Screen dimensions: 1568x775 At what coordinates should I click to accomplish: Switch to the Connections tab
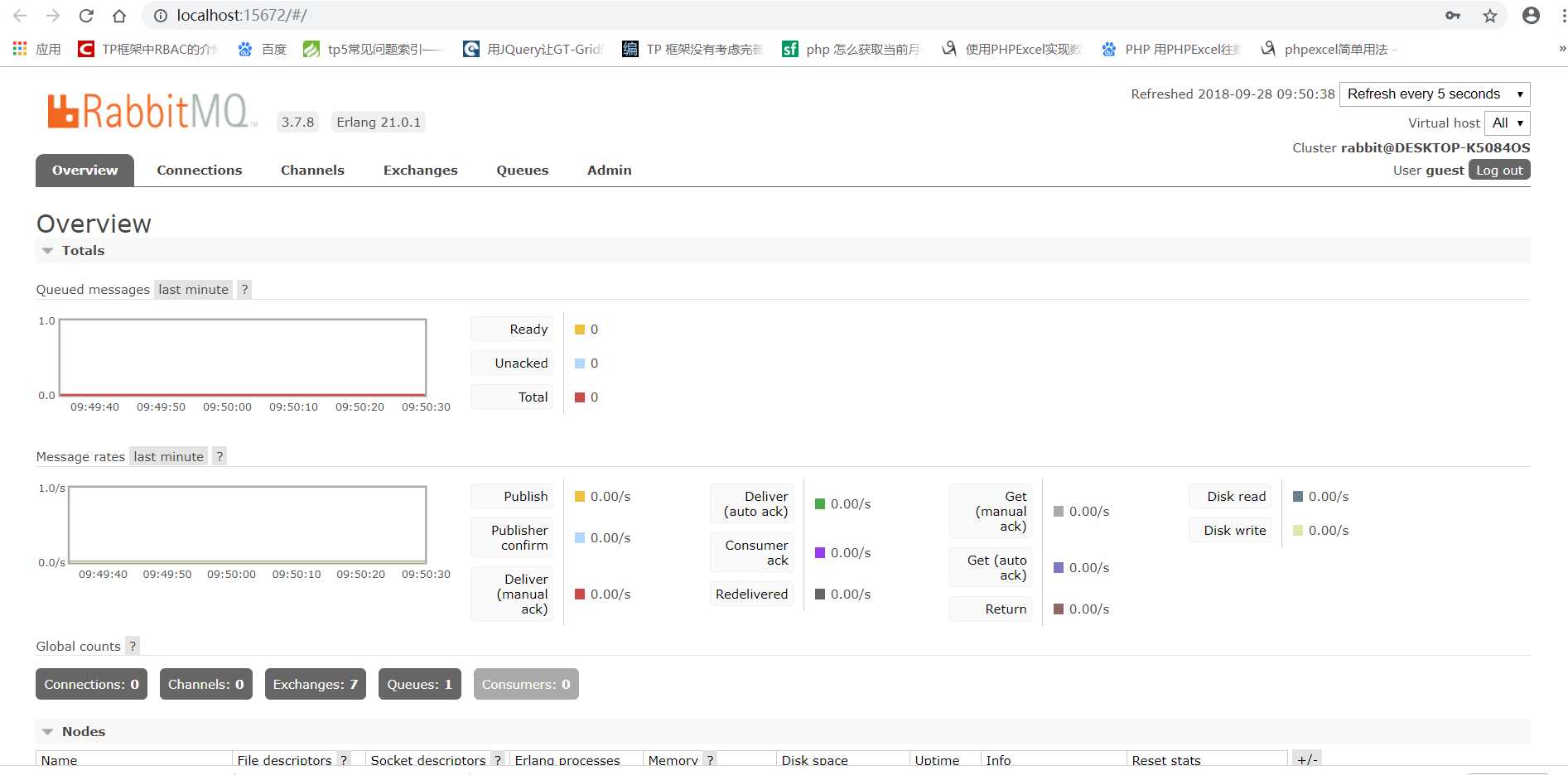click(x=200, y=170)
